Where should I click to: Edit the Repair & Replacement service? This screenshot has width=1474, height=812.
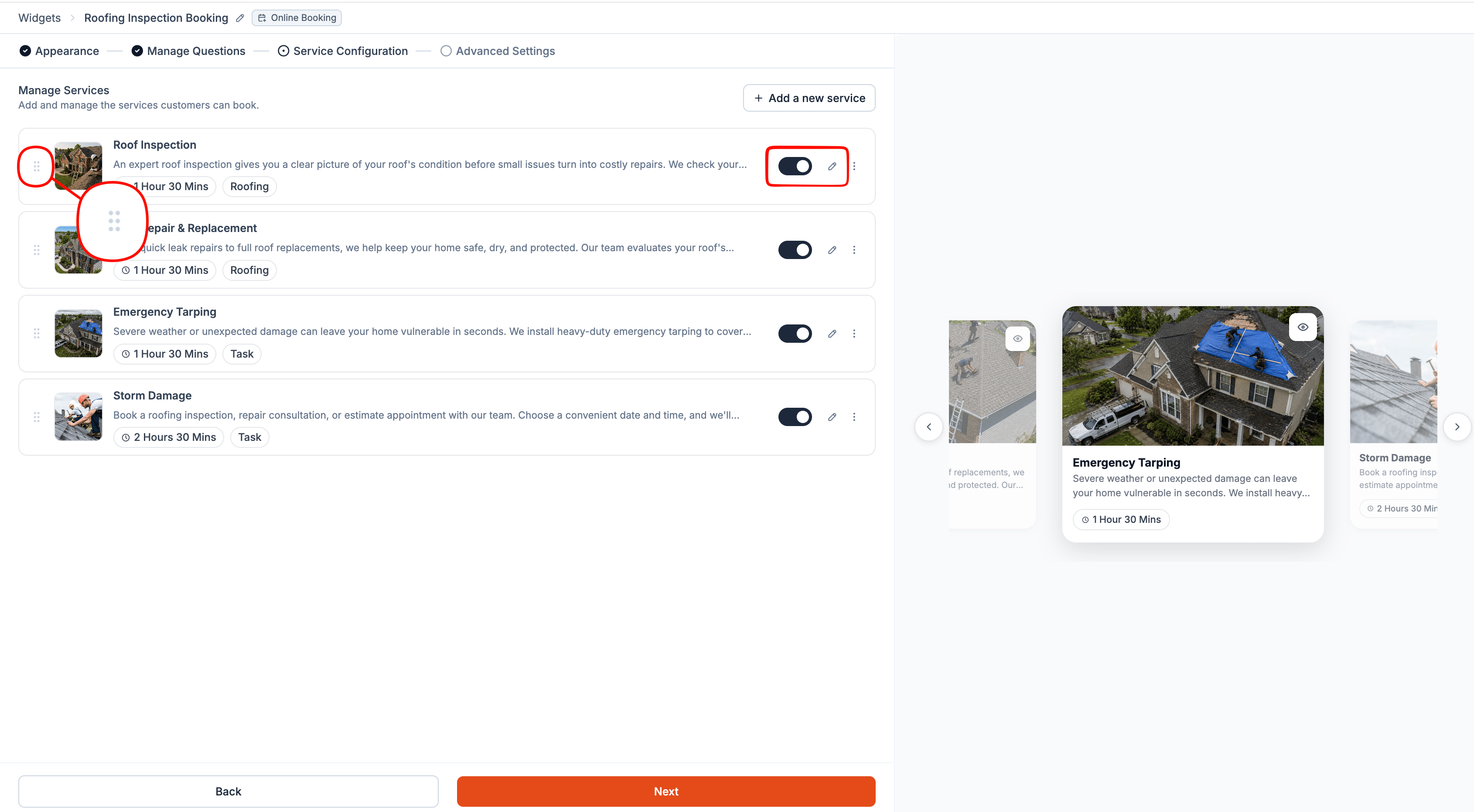(832, 250)
